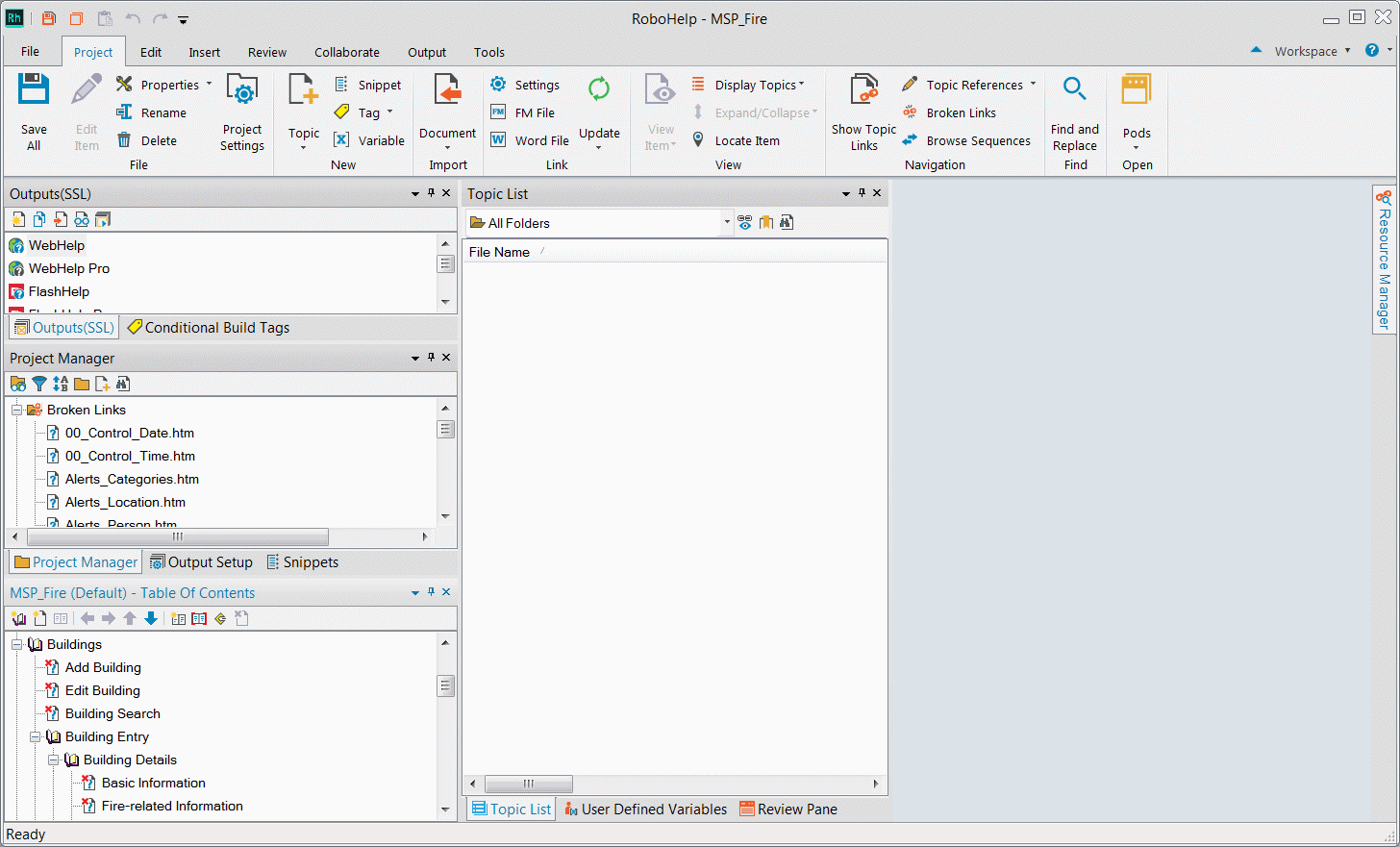Collapse the ribbon with the up arrow
Image resolution: width=1400 pixels, height=847 pixels.
[1256, 50]
